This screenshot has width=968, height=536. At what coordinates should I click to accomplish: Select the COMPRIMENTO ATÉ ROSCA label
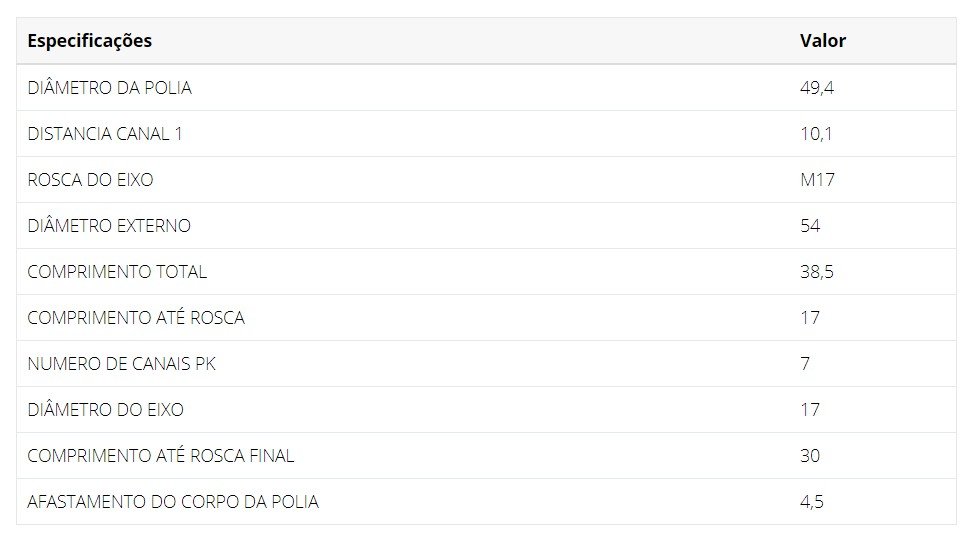[136, 317]
